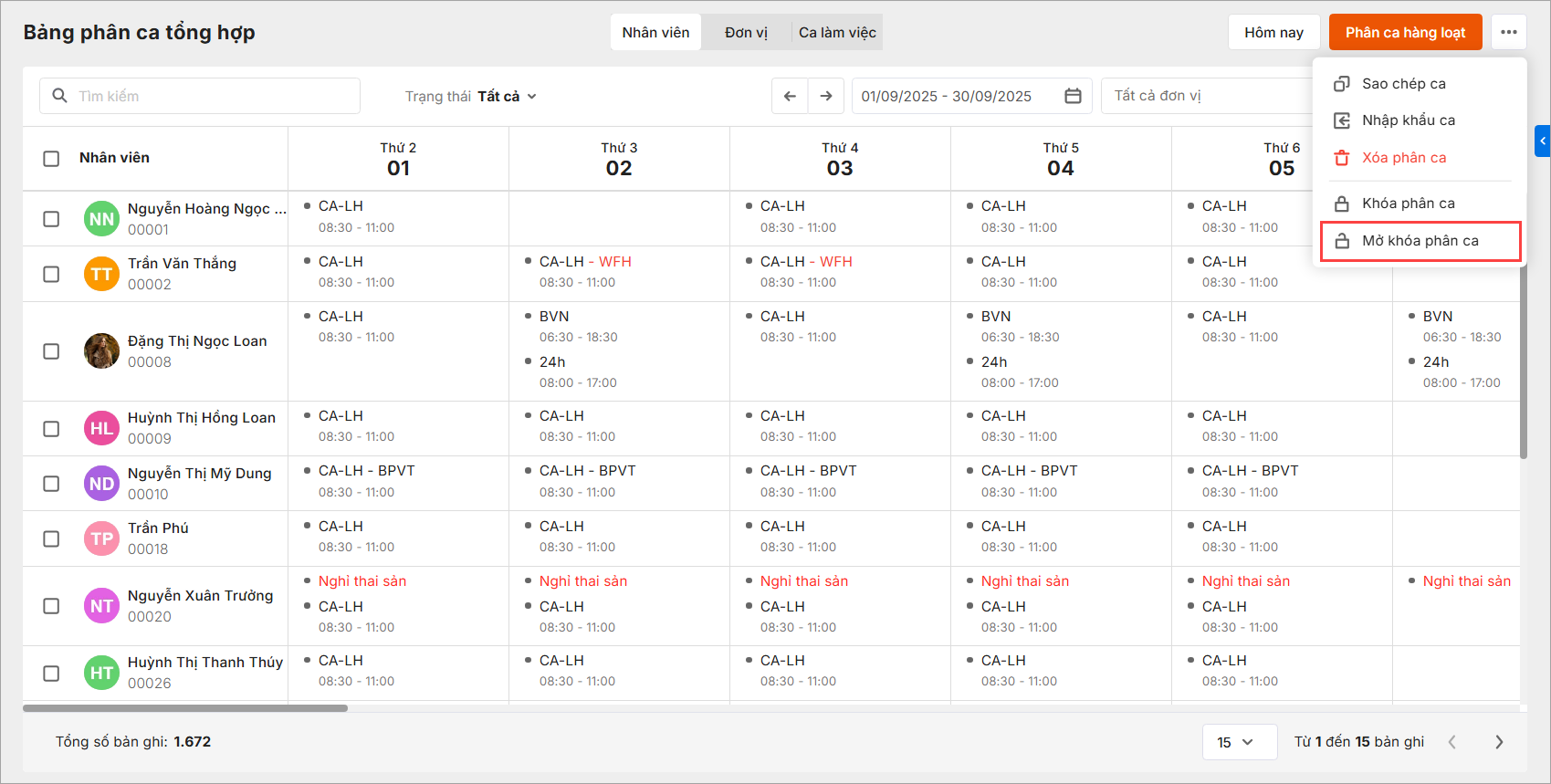The width and height of the screenshot is (1551, 784).
Task: Go to previous period with left arrow
Action: (790, 96)
